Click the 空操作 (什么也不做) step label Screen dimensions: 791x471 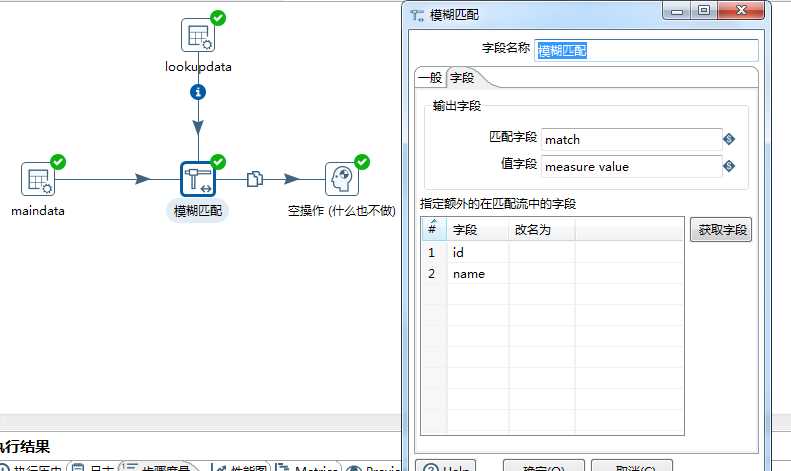pos(342,211)
